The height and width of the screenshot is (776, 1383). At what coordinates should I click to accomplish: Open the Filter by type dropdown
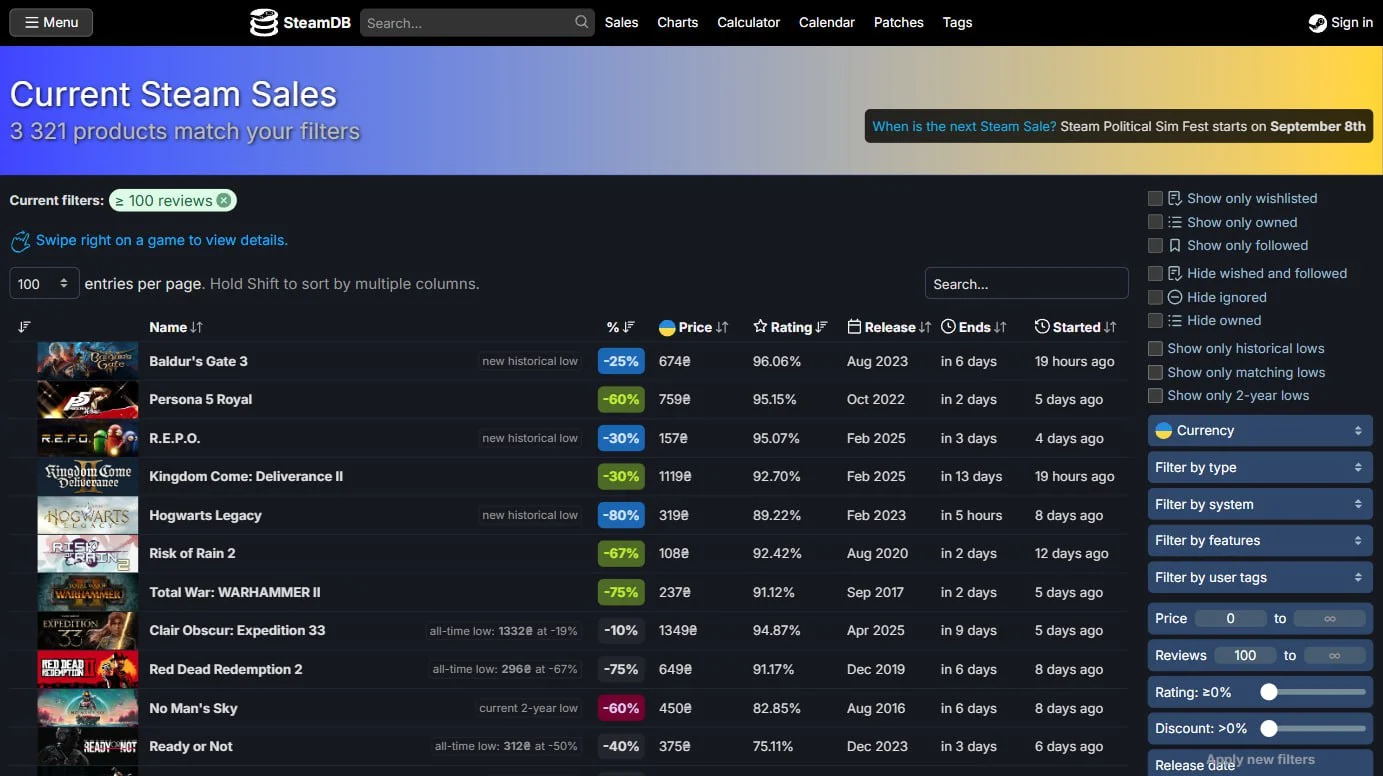[1260, 467]
